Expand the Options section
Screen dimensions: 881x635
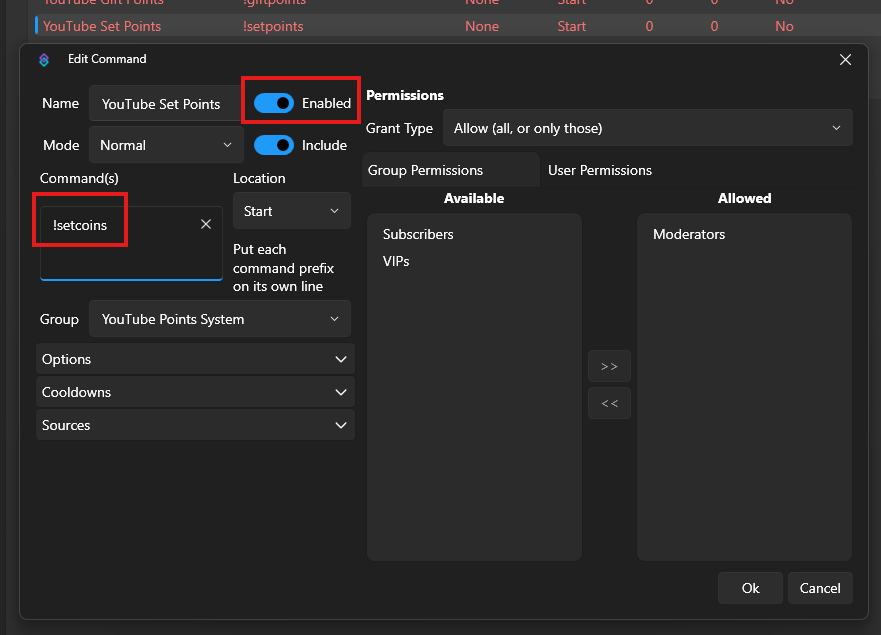click(195, 359)
